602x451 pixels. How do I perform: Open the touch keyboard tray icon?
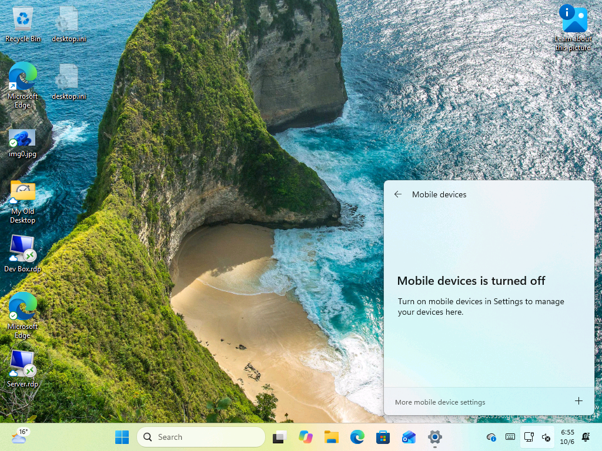(x=510, y=436)
